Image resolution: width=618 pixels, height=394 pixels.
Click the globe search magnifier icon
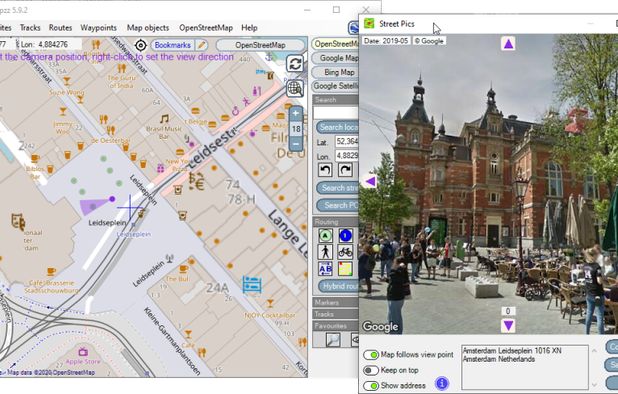coord(296,89)
